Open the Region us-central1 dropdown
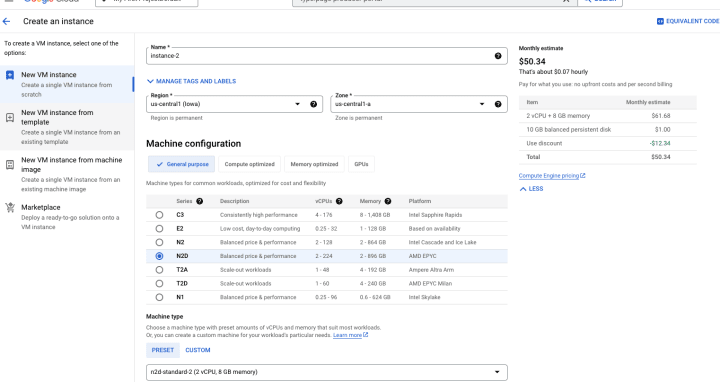The width and height of the screenshot is (720, 382). coord(234,104)
